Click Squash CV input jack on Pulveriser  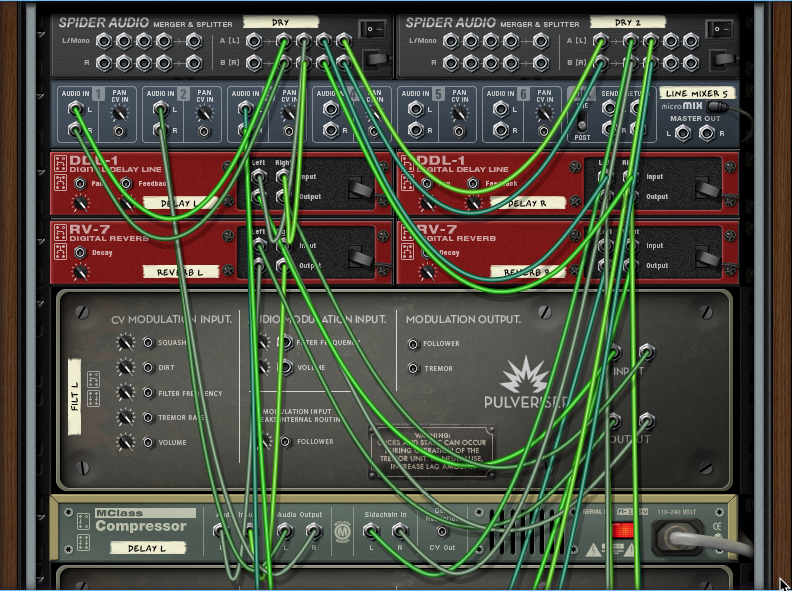[x=148, y=342]
